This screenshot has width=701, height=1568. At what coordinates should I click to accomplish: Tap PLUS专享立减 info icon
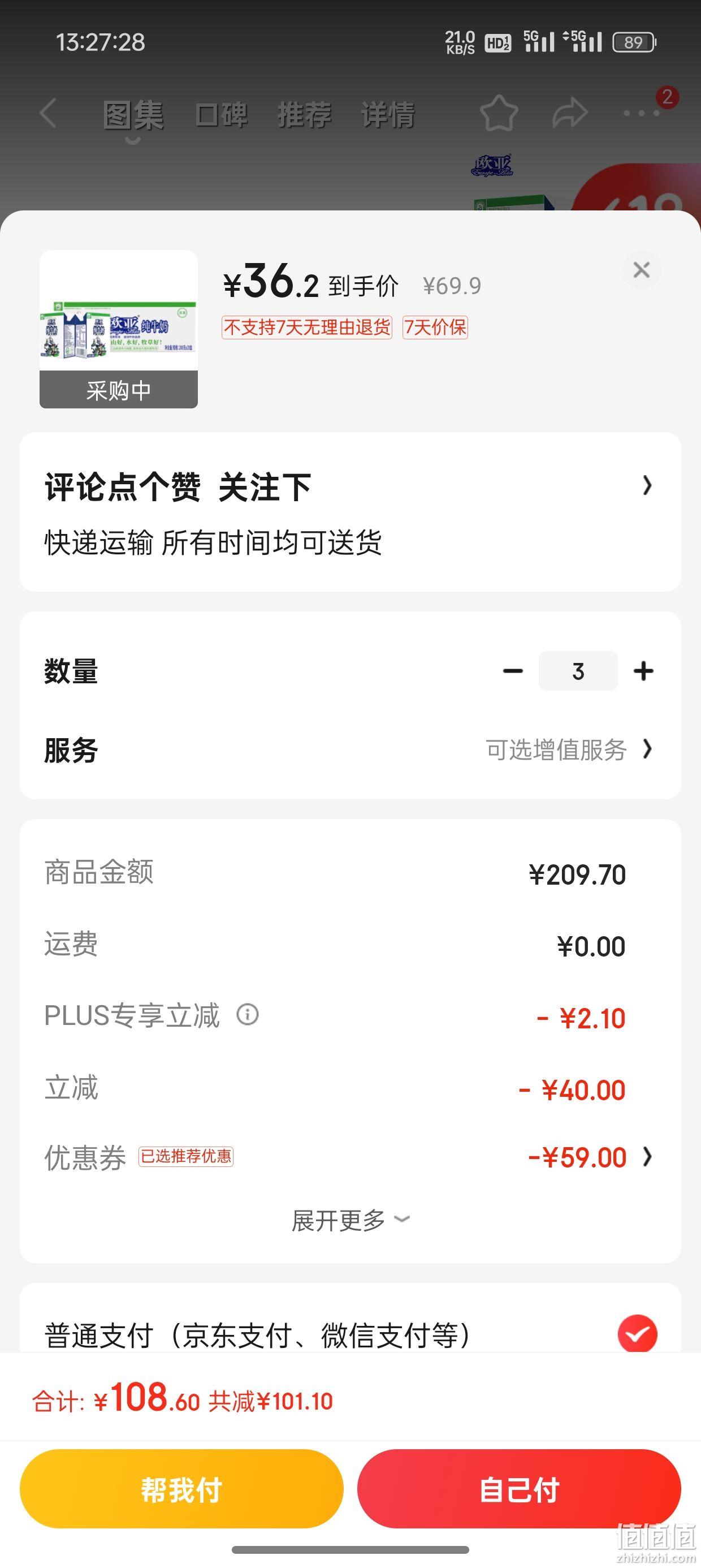pos(248,1015)
